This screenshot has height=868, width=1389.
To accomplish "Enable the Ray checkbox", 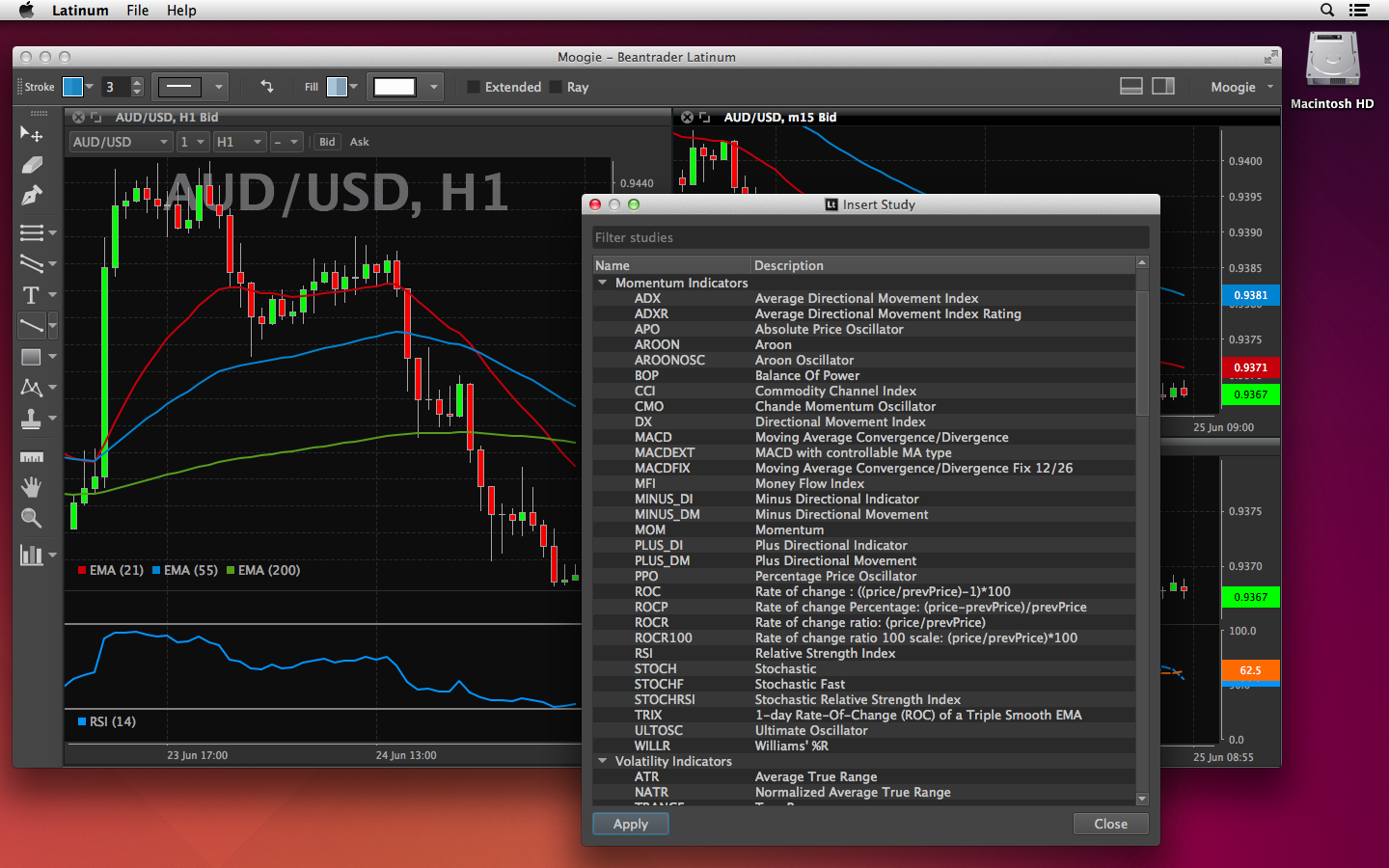I will (x=556, y=87).
